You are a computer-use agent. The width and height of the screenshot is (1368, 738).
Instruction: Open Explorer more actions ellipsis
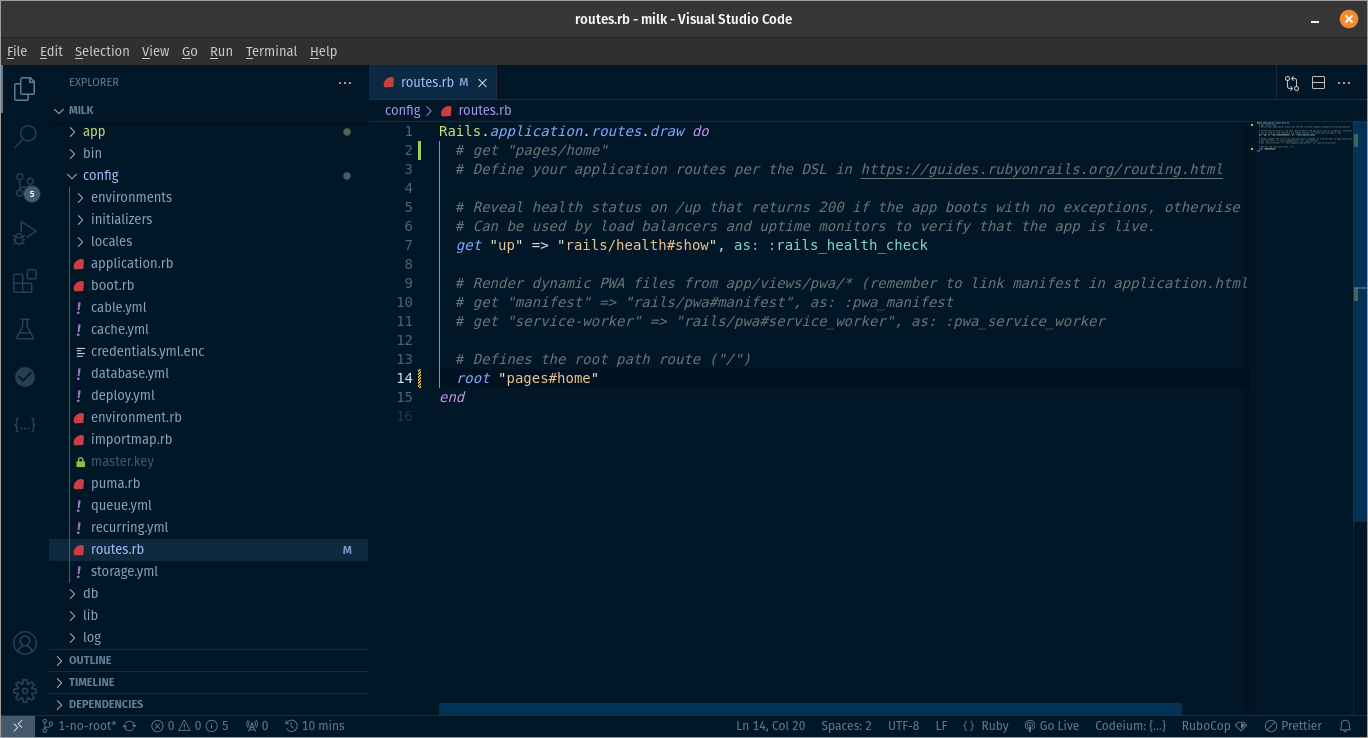point(345,83)
